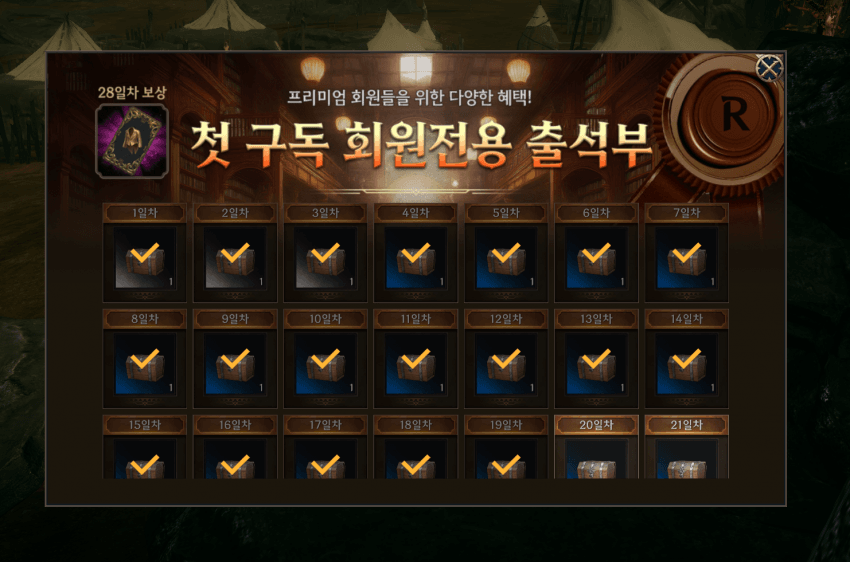Select the 5일차 reward chest
Image resolution: width=850 pixels, height=562 pixels.
point(506,258)
